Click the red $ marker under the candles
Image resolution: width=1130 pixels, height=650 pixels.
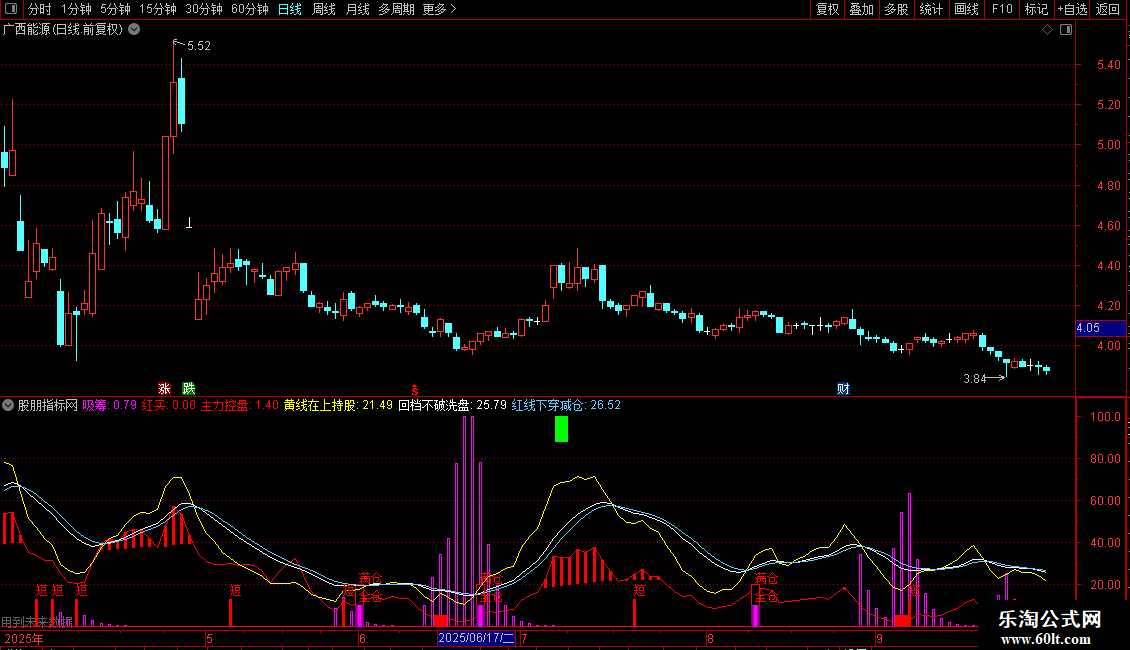(x=414, y=388)
